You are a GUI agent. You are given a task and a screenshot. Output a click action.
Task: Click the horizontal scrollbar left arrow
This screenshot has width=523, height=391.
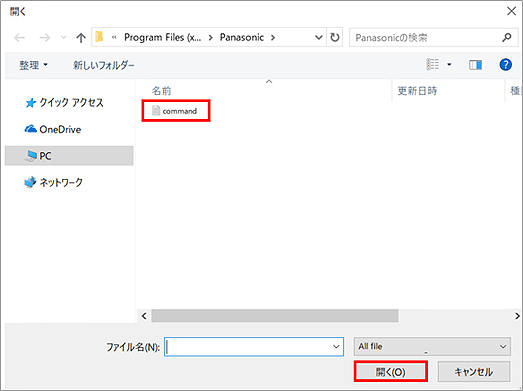[144, 316]
